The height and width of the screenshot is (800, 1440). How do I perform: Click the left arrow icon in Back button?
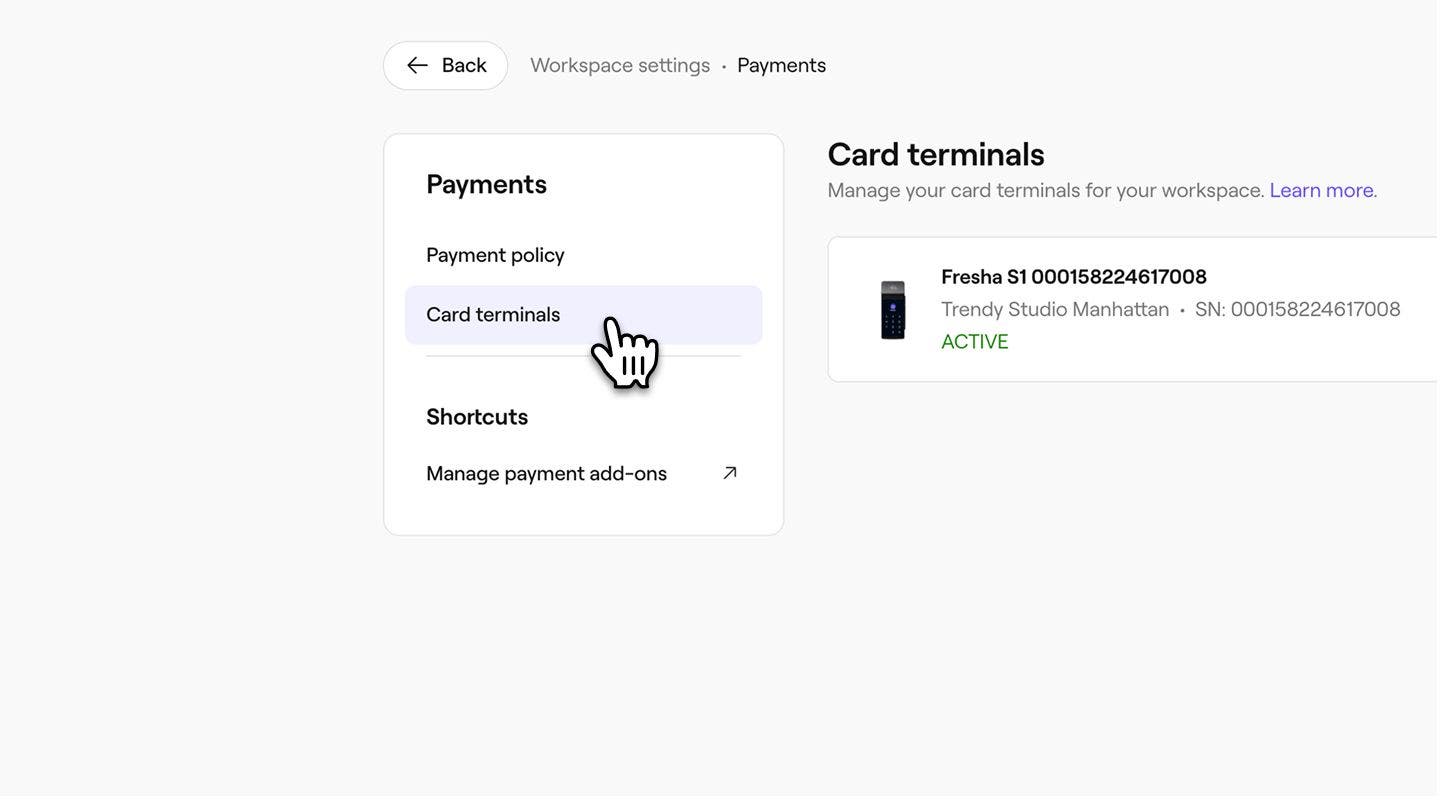[x=417, y=66]
